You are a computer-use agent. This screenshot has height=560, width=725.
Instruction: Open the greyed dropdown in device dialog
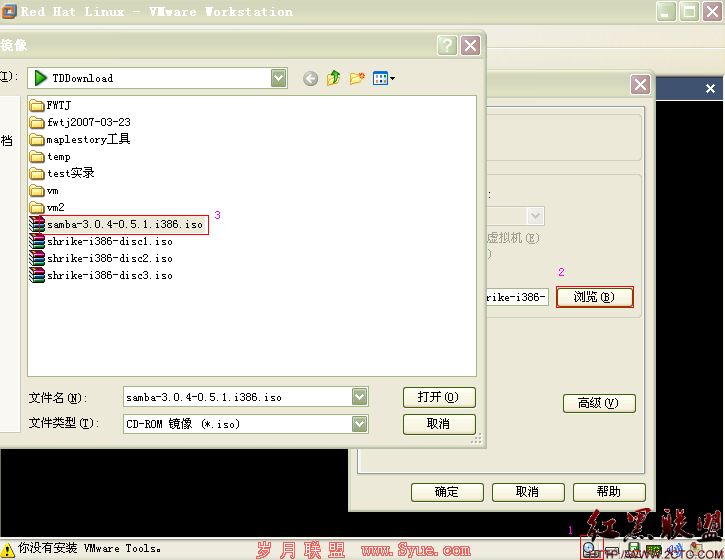pos(535,216)
